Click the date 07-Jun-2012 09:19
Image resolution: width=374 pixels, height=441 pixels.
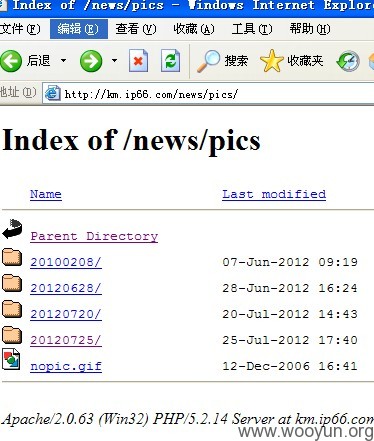tap(290, 262)
